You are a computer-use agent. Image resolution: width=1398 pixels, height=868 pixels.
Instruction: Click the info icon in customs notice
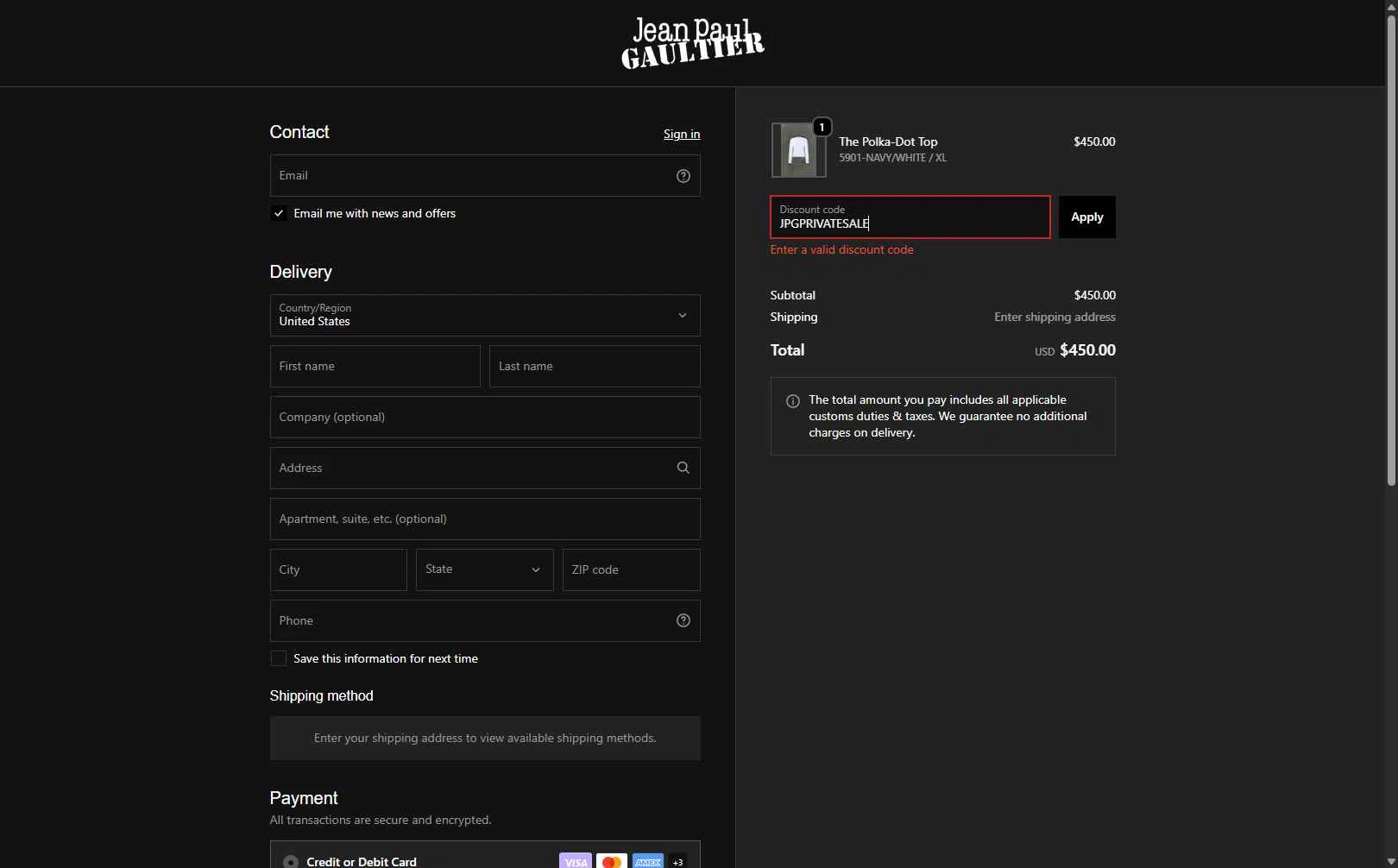[x=792, y=401]
